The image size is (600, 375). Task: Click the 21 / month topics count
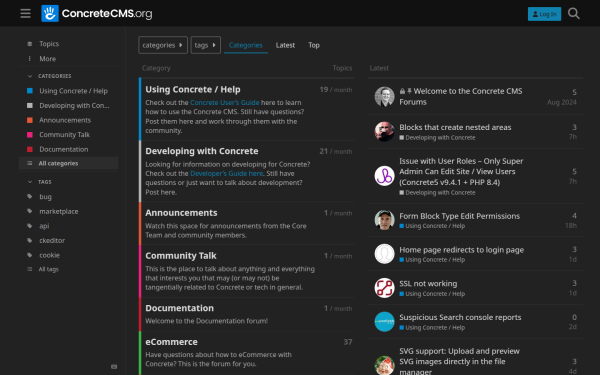[x=336, y=152]
